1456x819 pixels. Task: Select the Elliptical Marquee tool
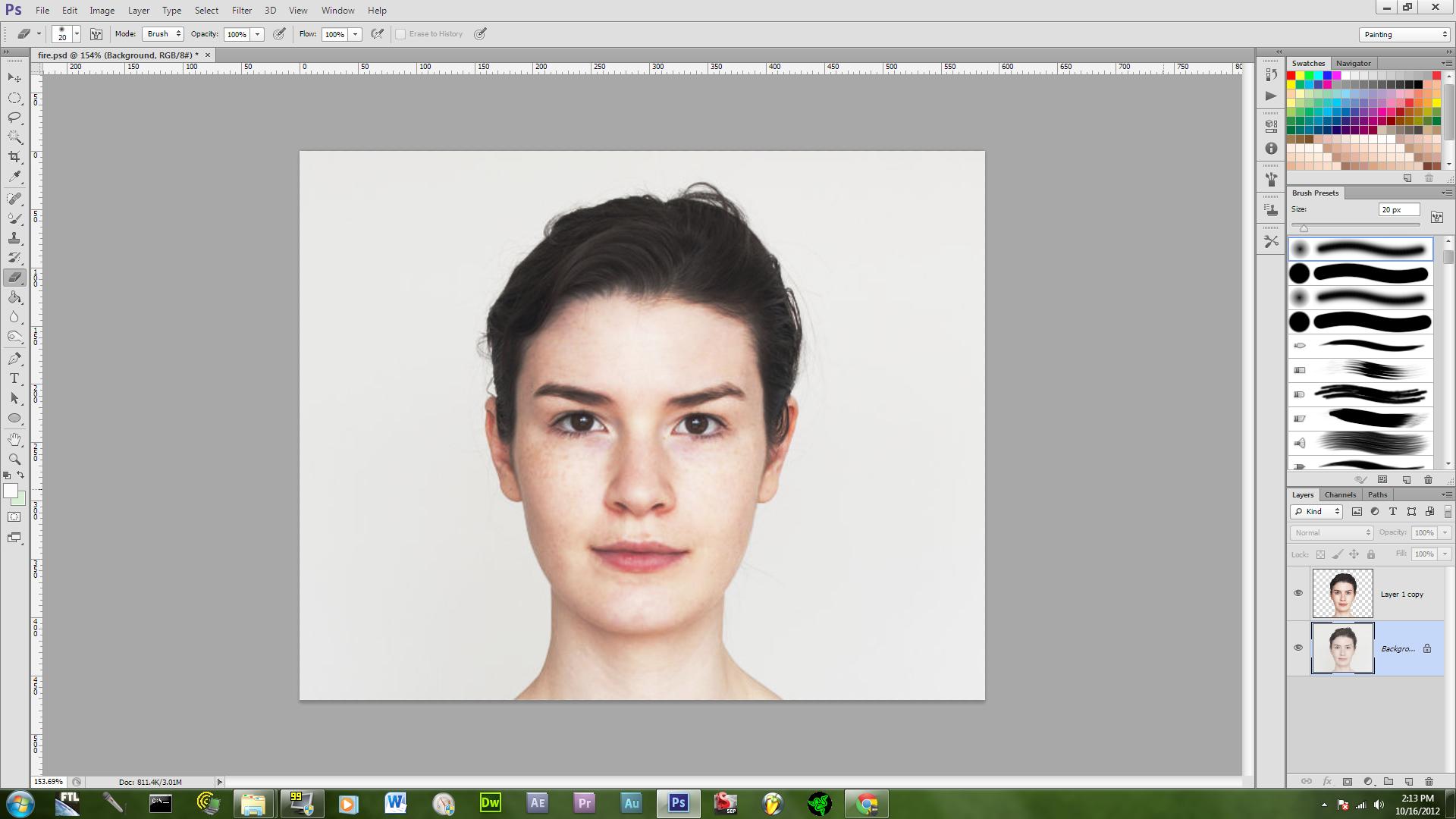14,98
